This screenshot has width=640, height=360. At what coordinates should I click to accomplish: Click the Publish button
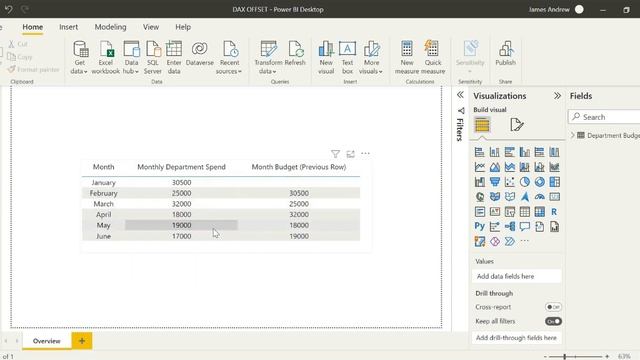tap(505, 53)
